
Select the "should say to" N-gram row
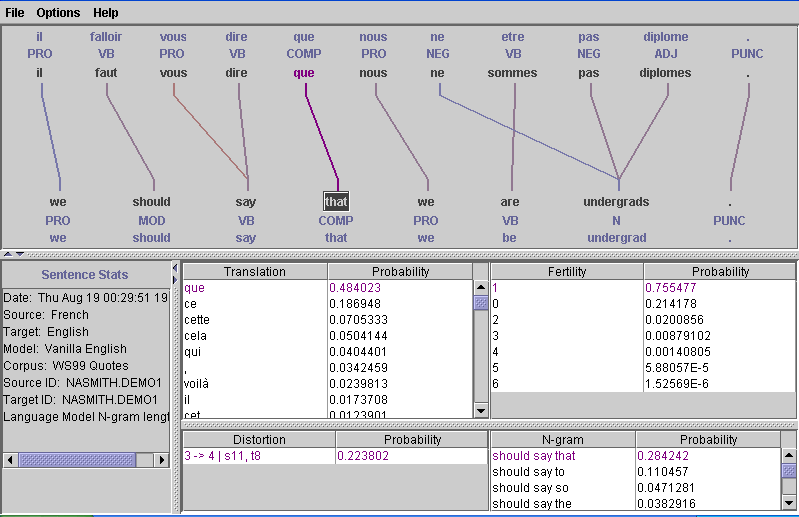[x=528, y=472]
